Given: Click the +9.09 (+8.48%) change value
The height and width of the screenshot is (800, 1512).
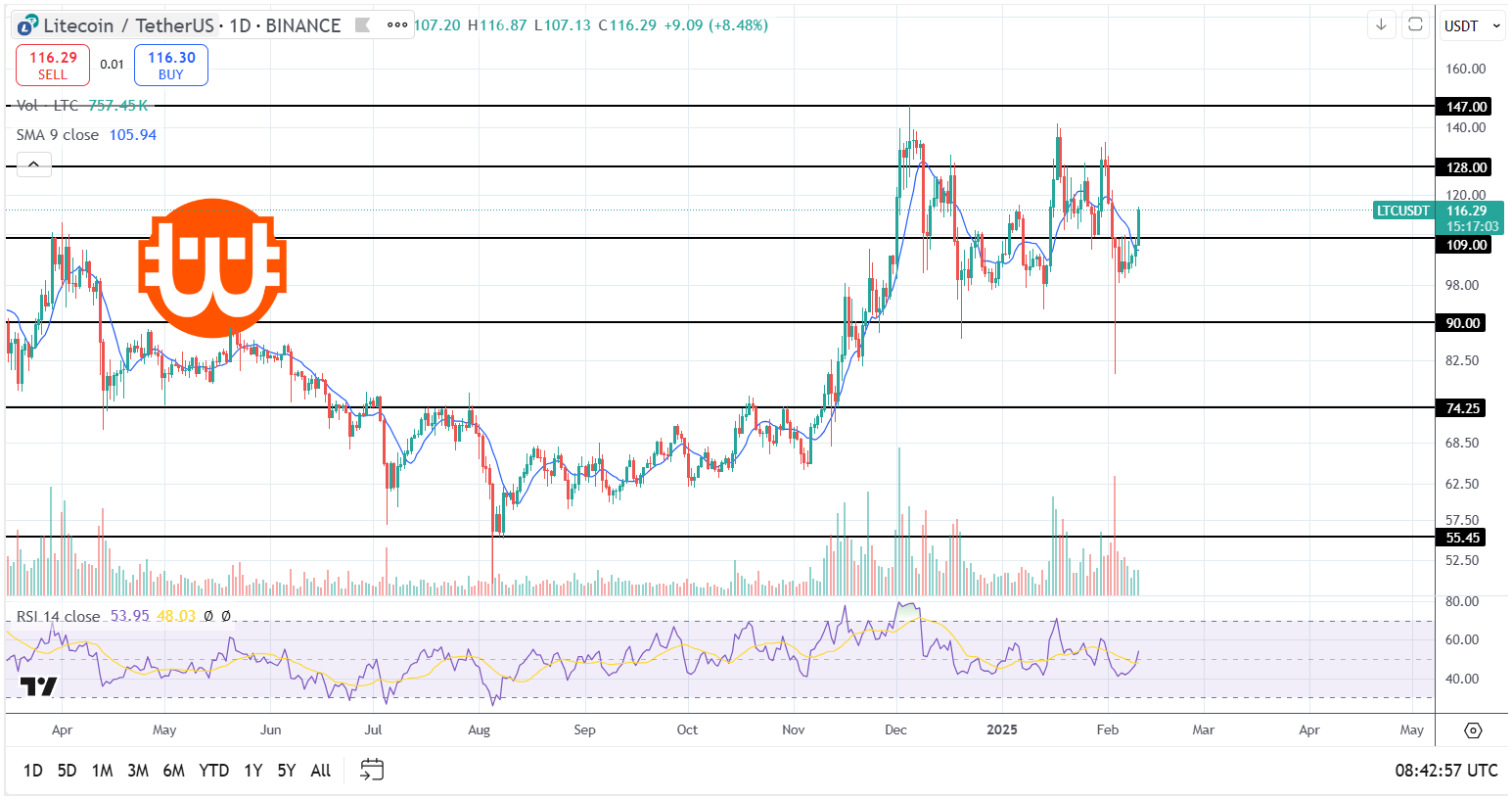Looking at the screenshot, I should 716,25.
